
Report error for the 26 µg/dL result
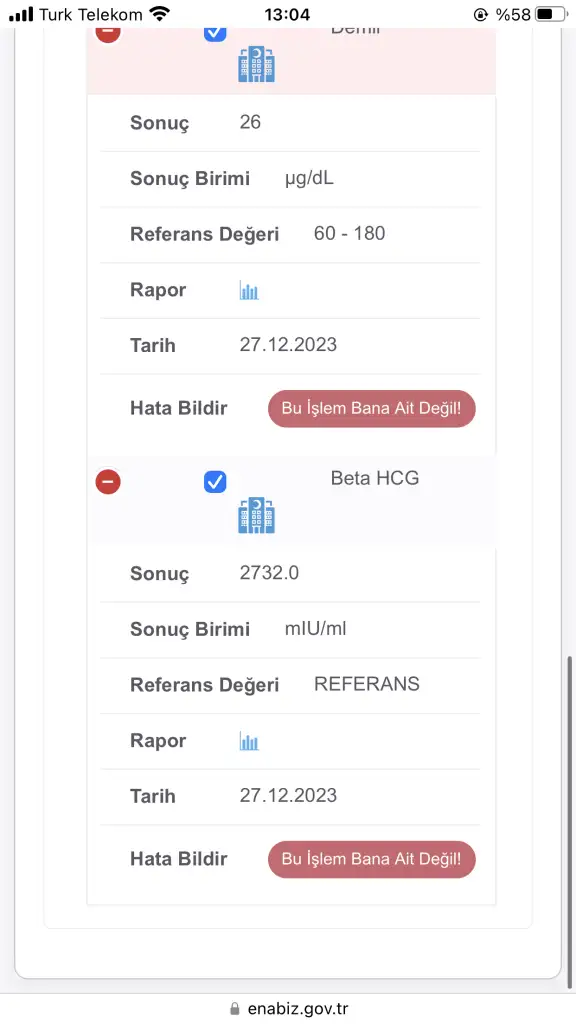point(372,409)
